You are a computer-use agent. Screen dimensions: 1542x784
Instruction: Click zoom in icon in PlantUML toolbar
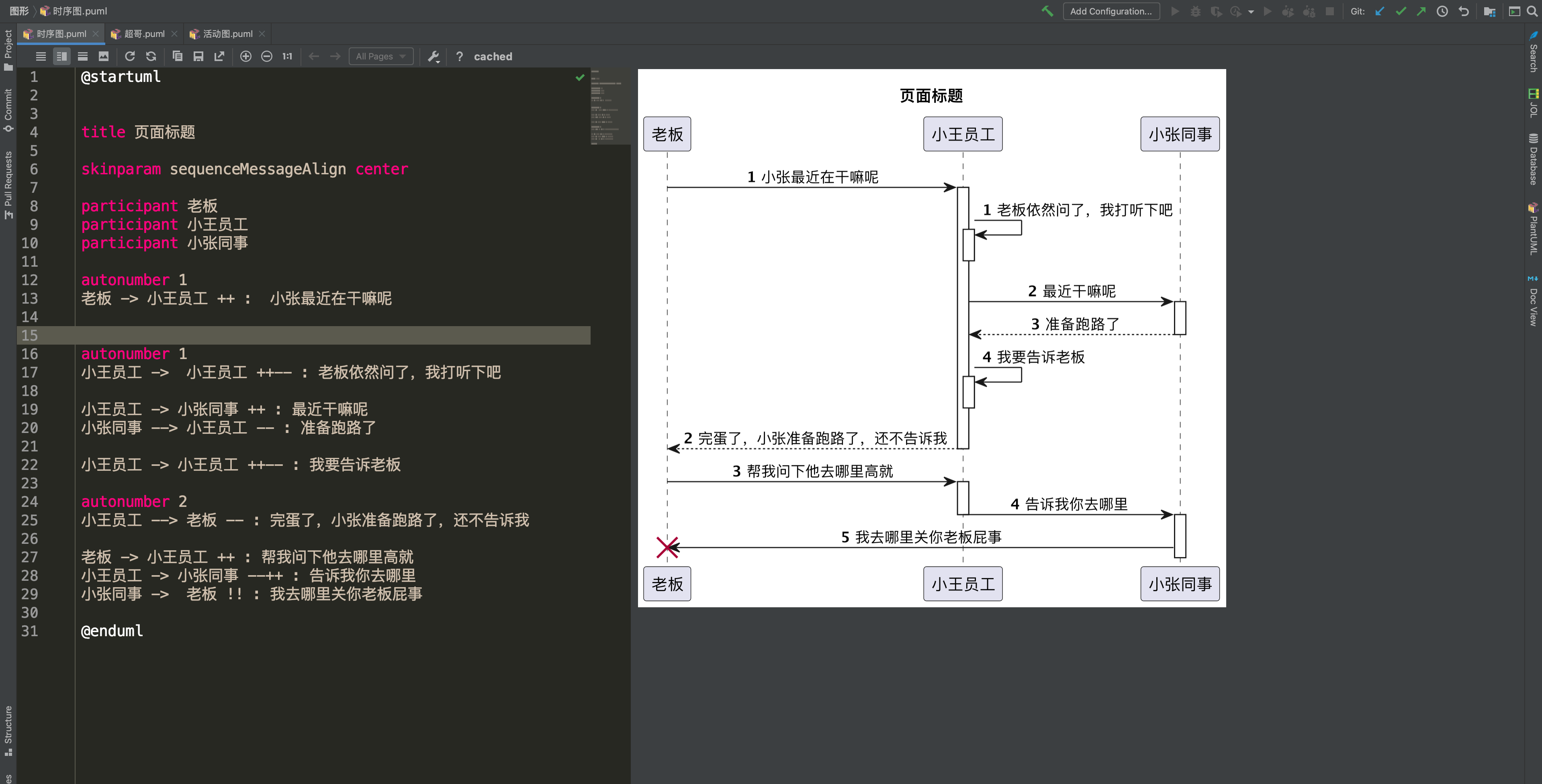pos(245,56)
